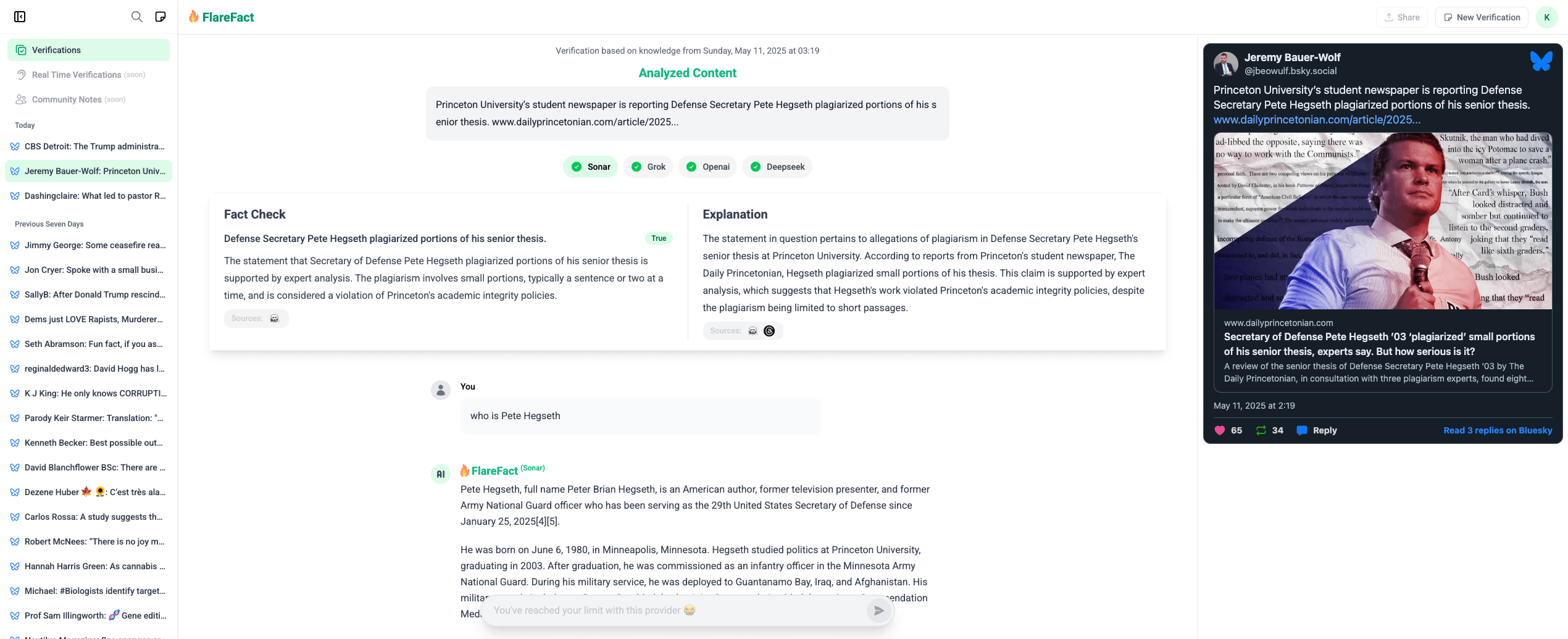Click the new note icon in sidebar

point(161,17)
